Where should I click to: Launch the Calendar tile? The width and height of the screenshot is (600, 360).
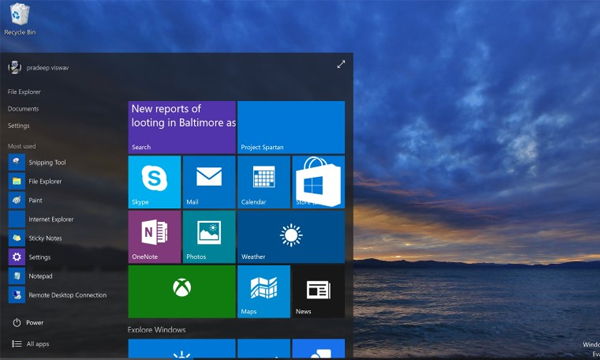pyautogui.click(x=264, y=182)
